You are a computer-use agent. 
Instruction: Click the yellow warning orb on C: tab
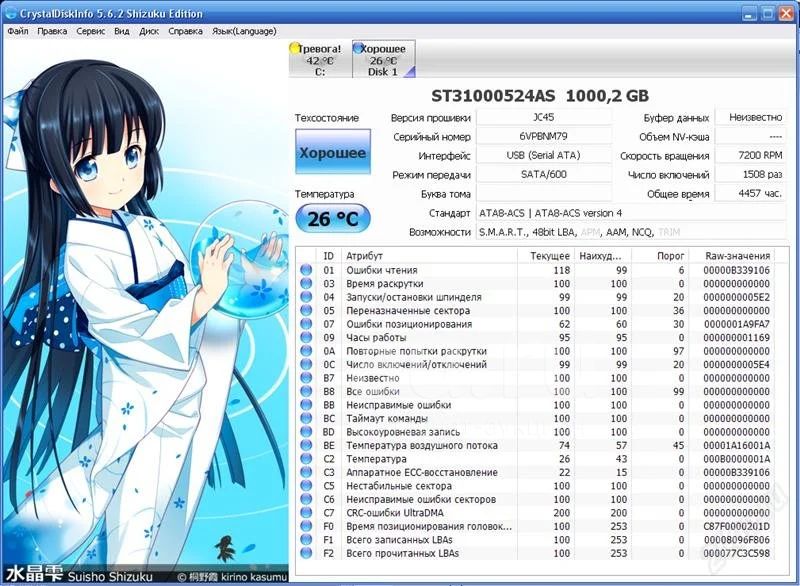pos(295,48)
